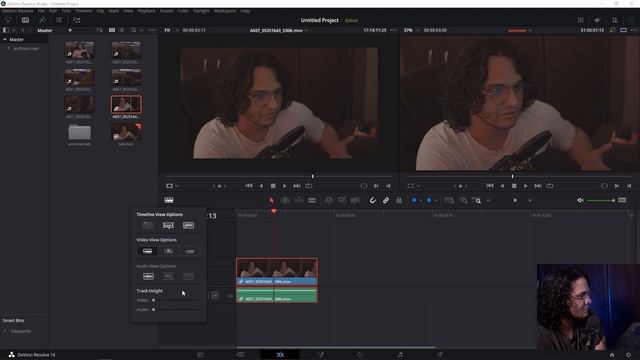Screen dimensions: 640x360
Task: Select the Trim Edit Mode tool
Action: (285, 200)
